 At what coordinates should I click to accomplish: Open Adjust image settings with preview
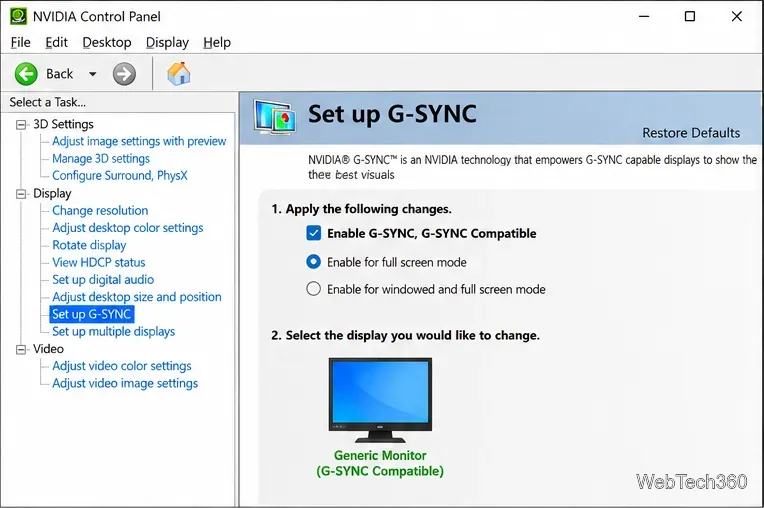139,141
